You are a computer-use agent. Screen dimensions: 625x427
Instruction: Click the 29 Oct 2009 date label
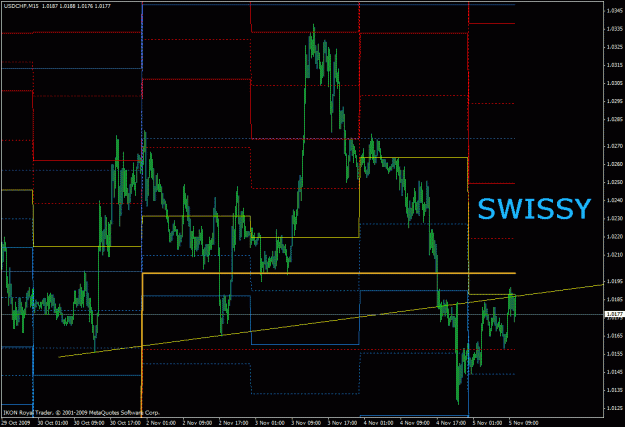click(x=15, y=423)
